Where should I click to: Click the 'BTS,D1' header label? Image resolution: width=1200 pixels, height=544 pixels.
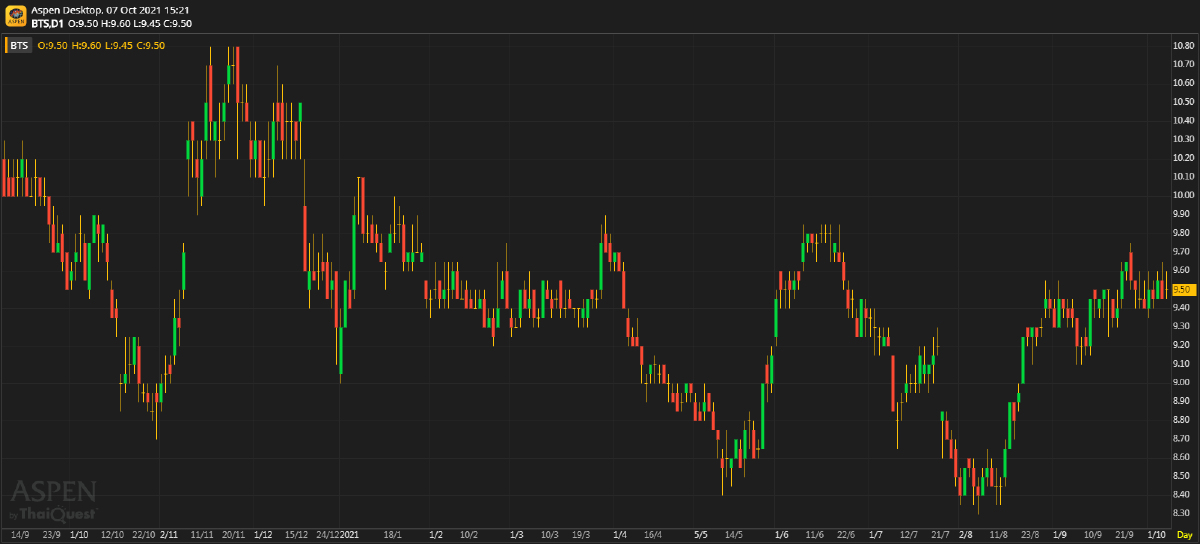click(48, 22)
